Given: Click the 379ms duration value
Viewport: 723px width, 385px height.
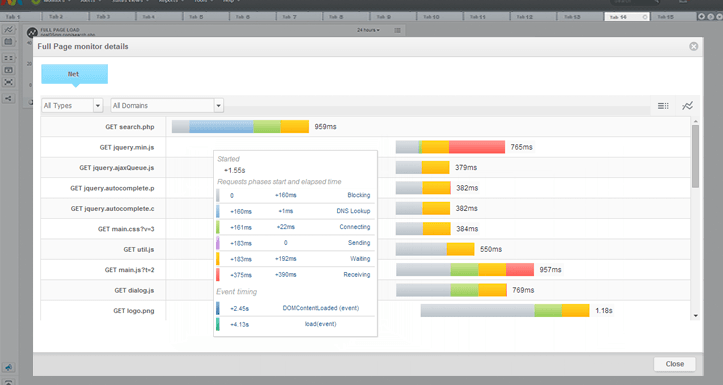Looking at the screenshot, I should pyautogui.click(x=466, y=167).
